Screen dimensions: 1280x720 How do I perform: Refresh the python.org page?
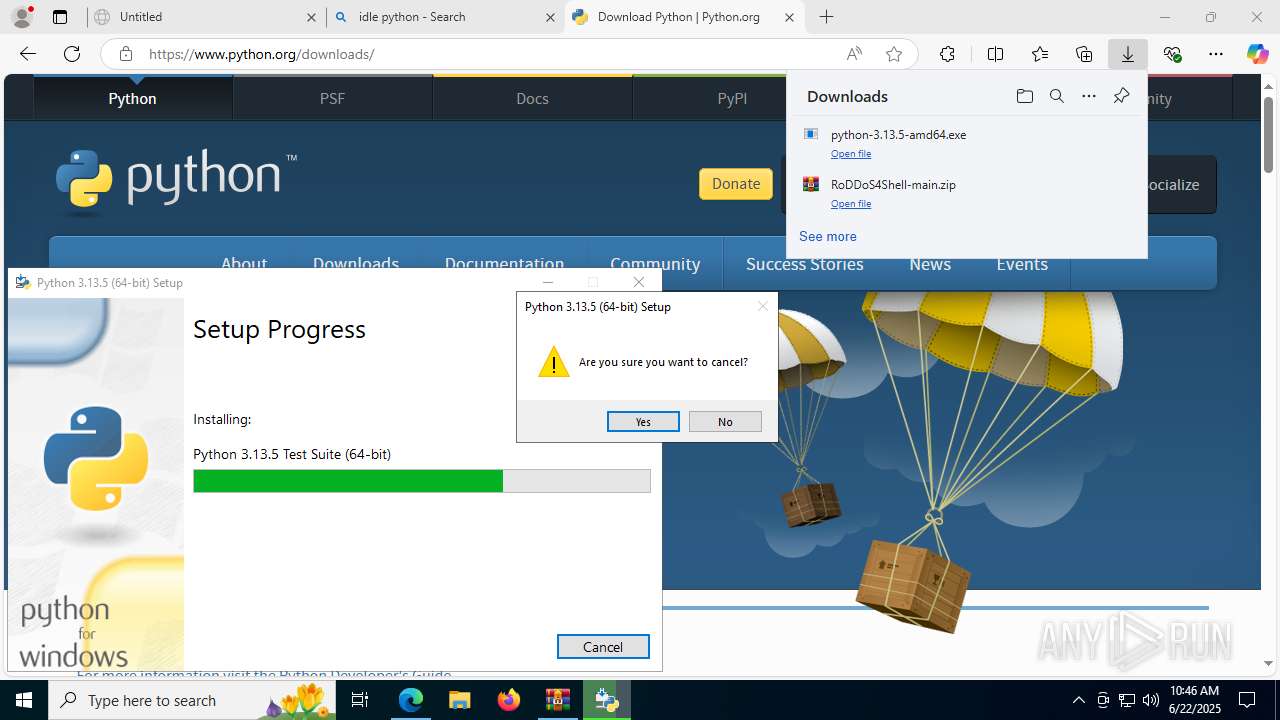(x=72, y=54)
